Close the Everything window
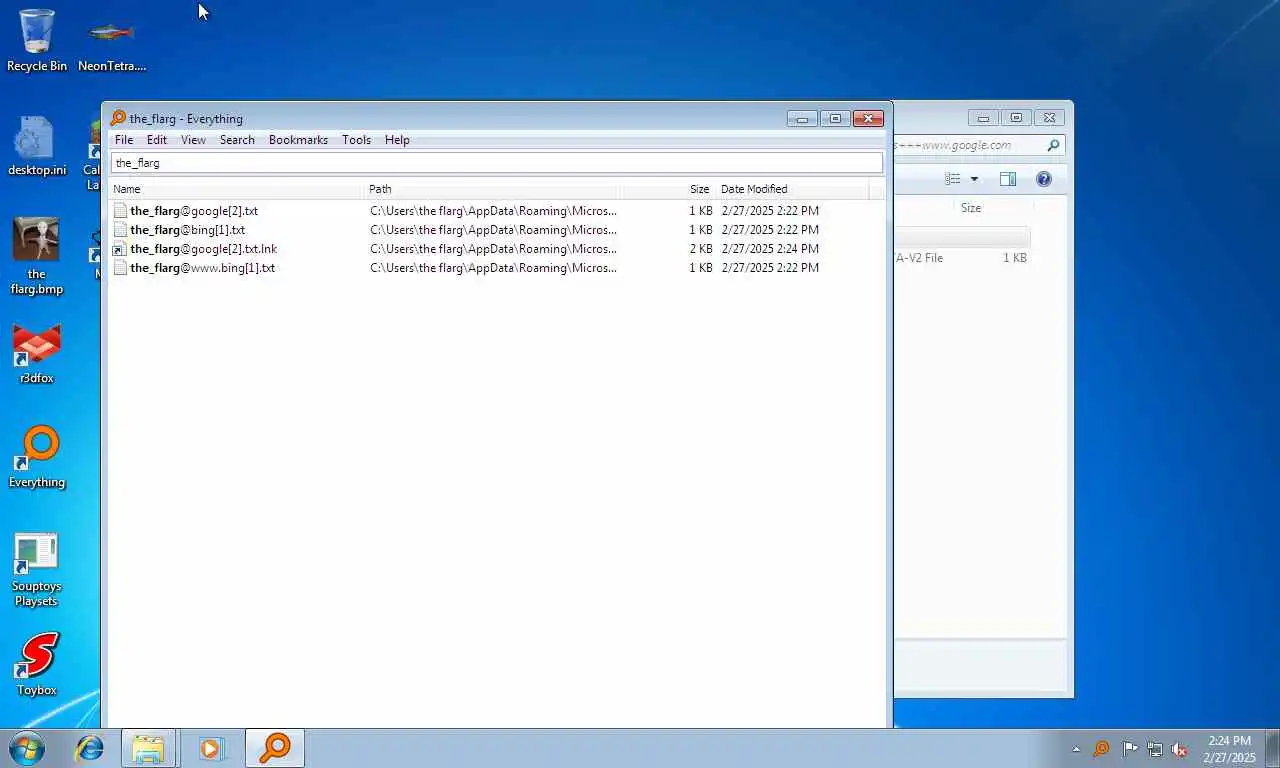The width and height of the screenshot is (1280, 768). pyautogui.click(x=868, y=118)
